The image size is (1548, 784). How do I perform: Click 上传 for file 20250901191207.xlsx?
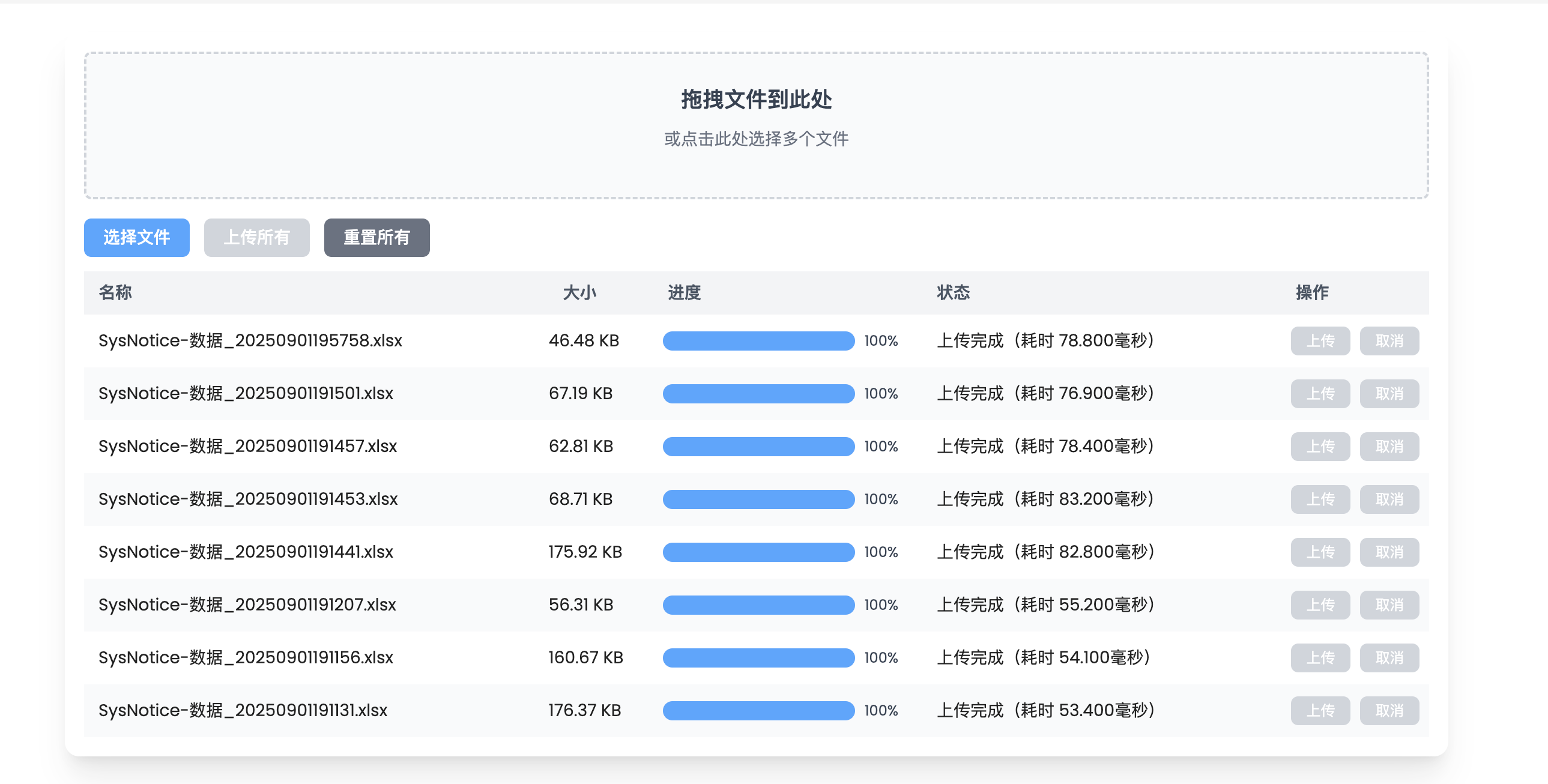click(1320, 605)
